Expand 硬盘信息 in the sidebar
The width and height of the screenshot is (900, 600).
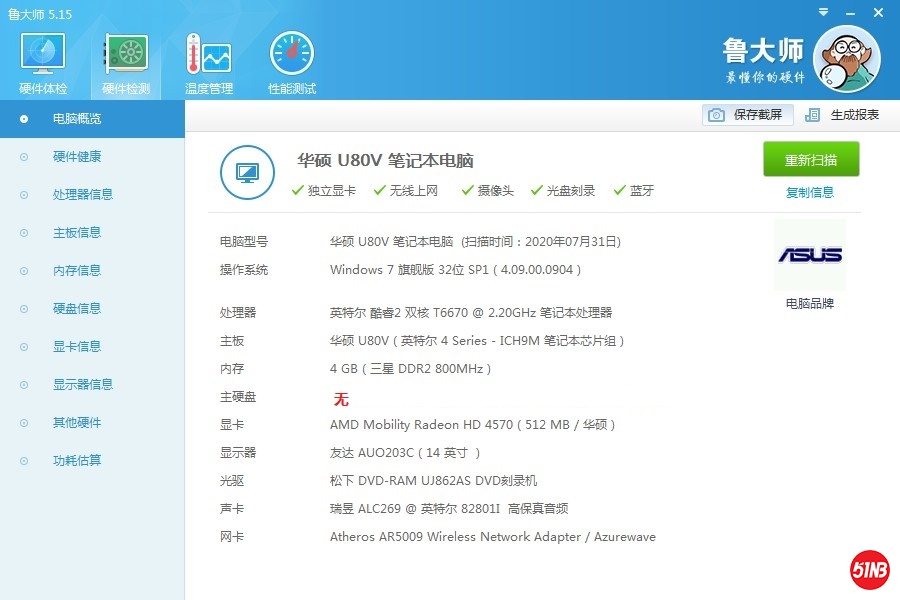click(77, 309)
